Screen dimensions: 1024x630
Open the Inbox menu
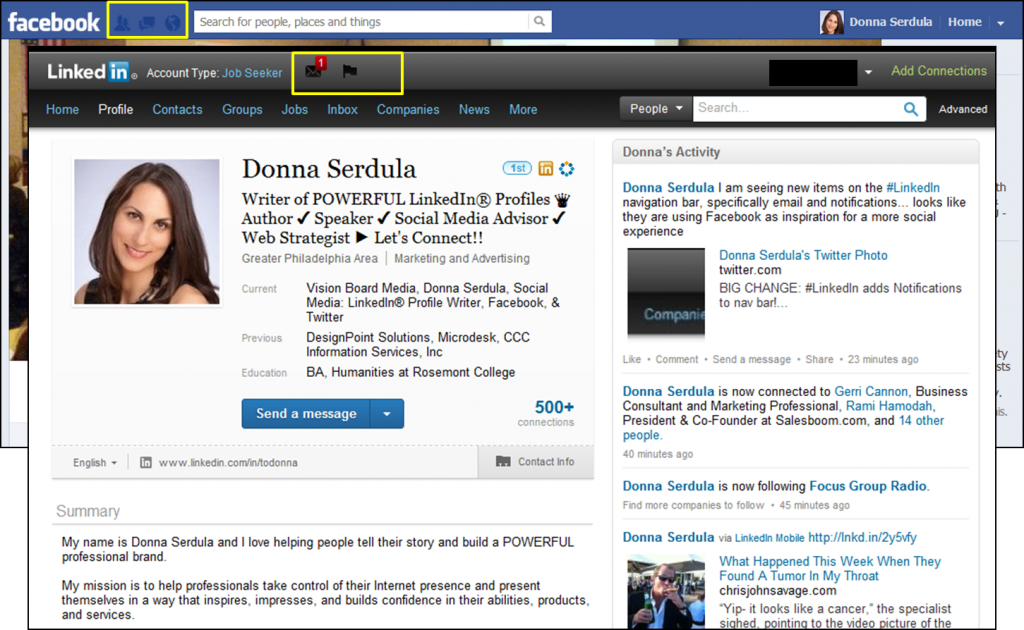coord(342,109)
